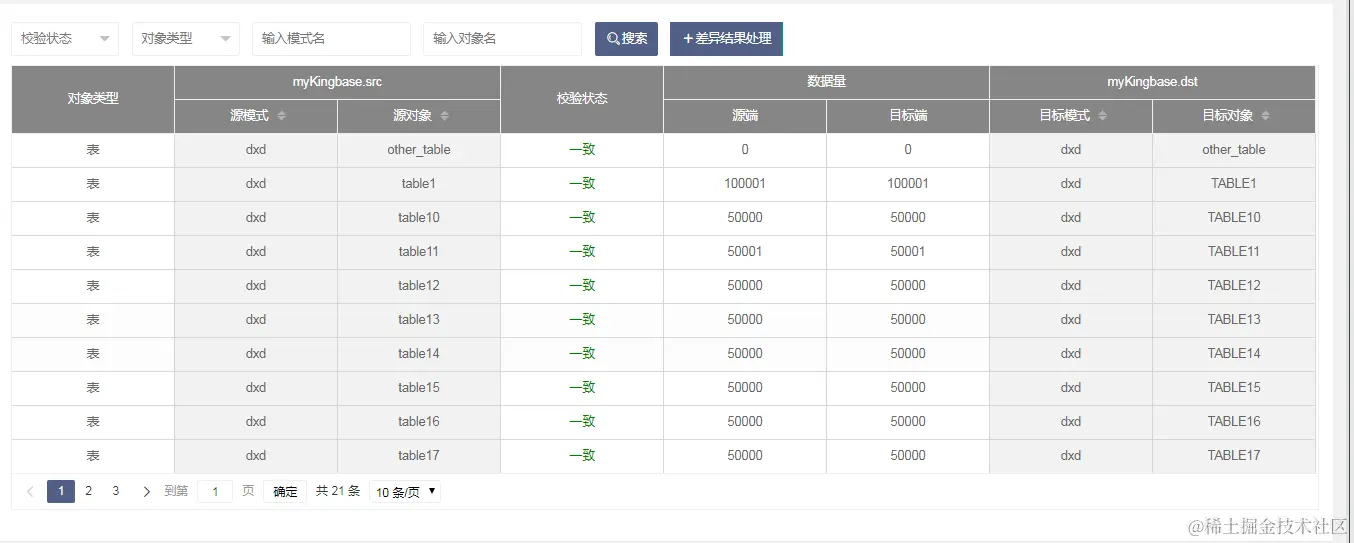Select the TABLE16 target object cell
1354x543 pixels.
click(1234, 422)
